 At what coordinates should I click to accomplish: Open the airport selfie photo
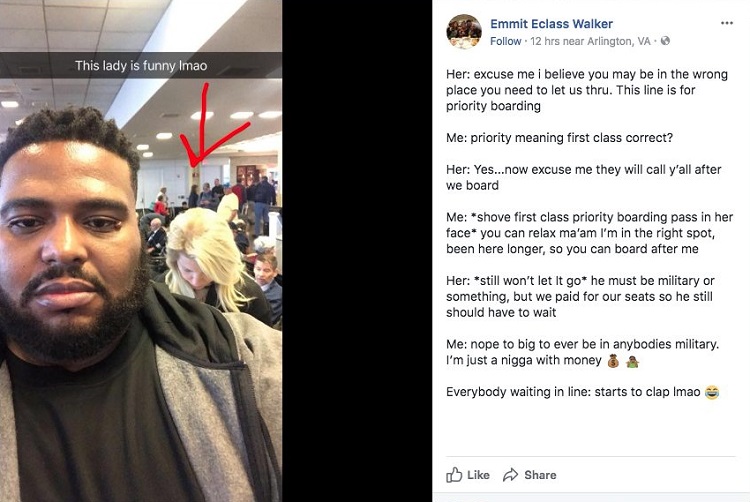[x=141, y=251]
